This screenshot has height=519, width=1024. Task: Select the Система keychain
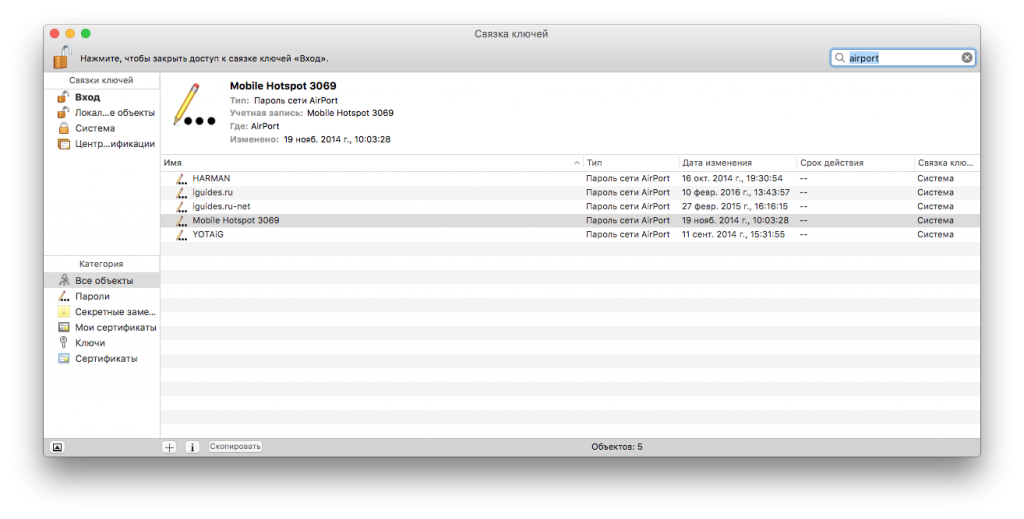[x=94, y=128]
